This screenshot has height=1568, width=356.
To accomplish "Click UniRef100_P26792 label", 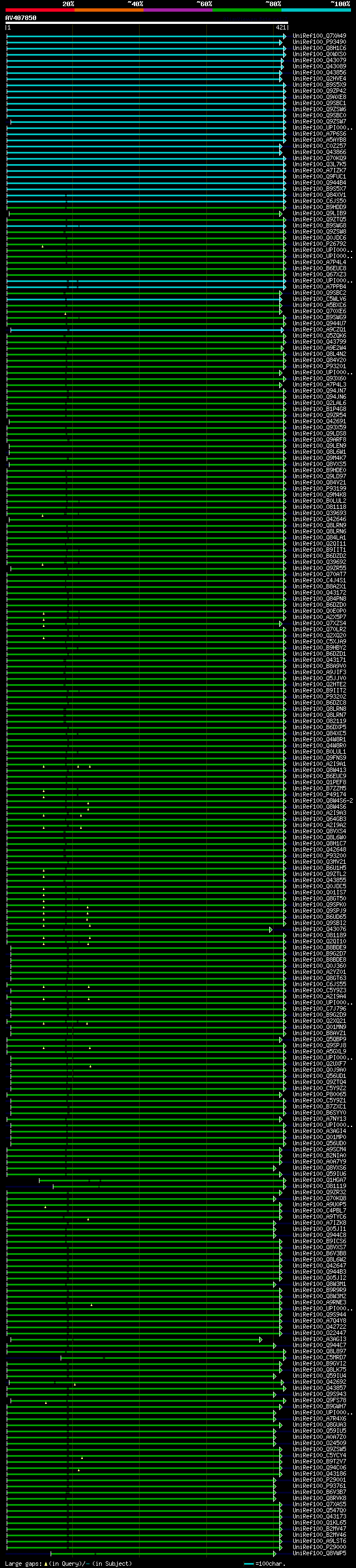I will pos(319,244).
